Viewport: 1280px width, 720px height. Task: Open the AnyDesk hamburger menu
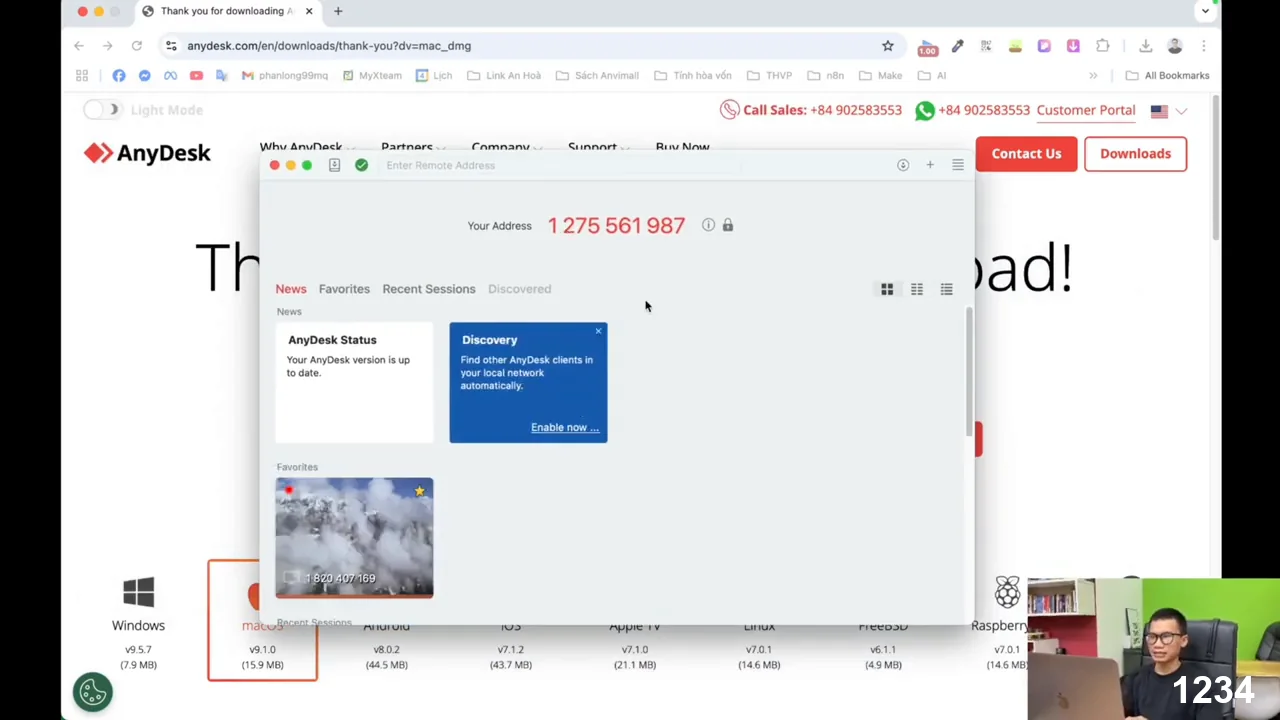(x=958, y=165)
